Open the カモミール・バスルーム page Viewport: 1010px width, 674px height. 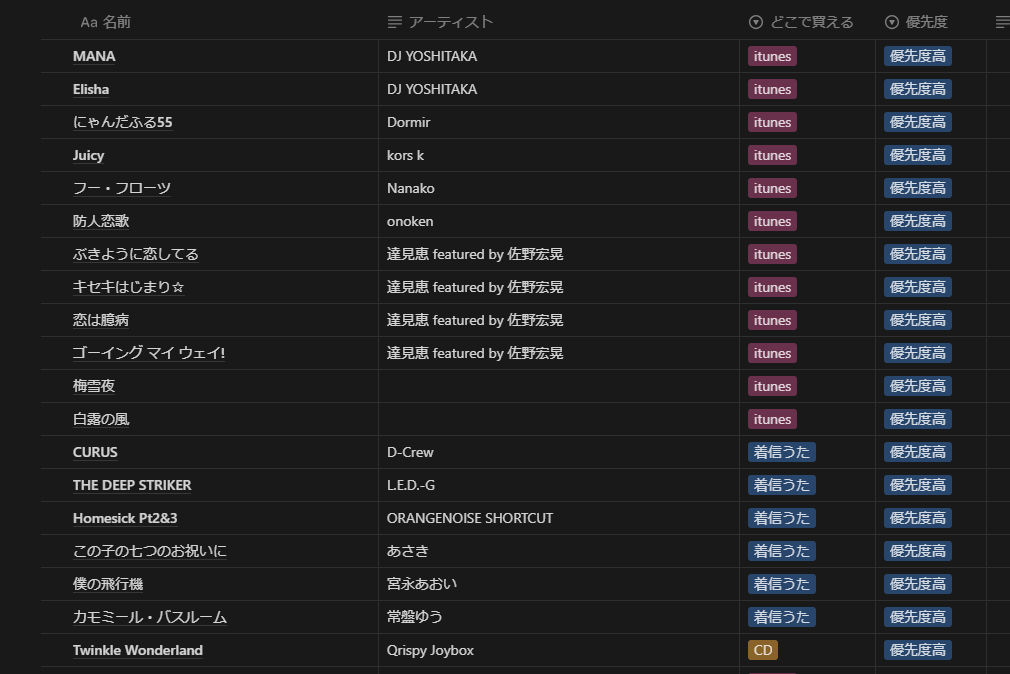click(149, 617)
